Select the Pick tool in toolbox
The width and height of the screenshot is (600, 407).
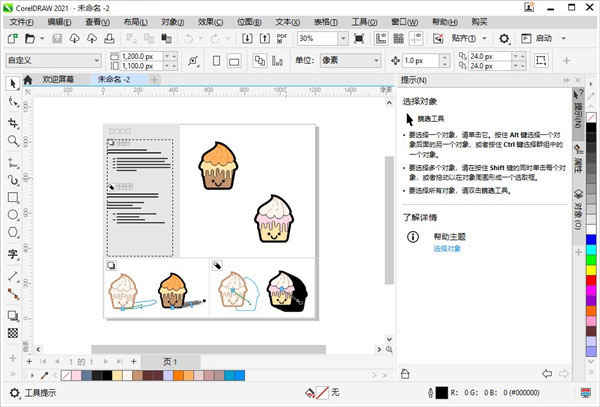13,83
